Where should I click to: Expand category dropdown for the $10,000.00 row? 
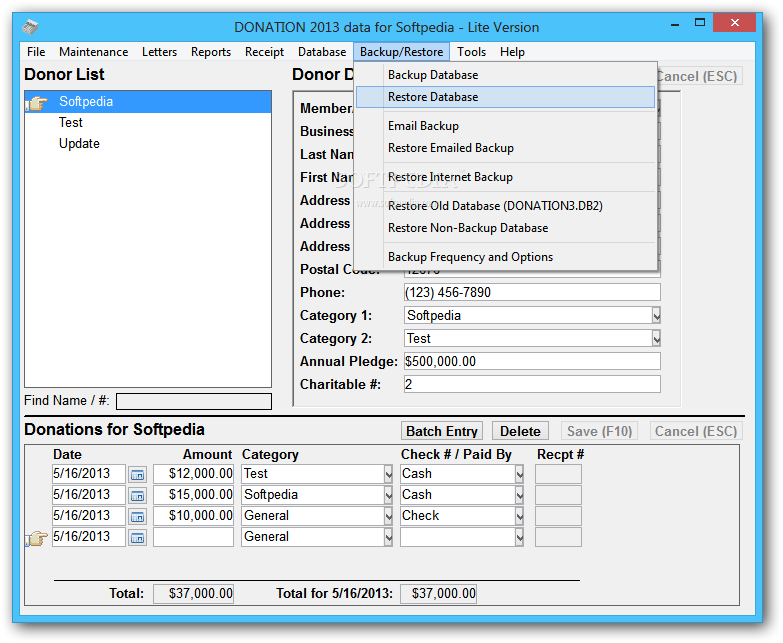click(x=388, y=516)
